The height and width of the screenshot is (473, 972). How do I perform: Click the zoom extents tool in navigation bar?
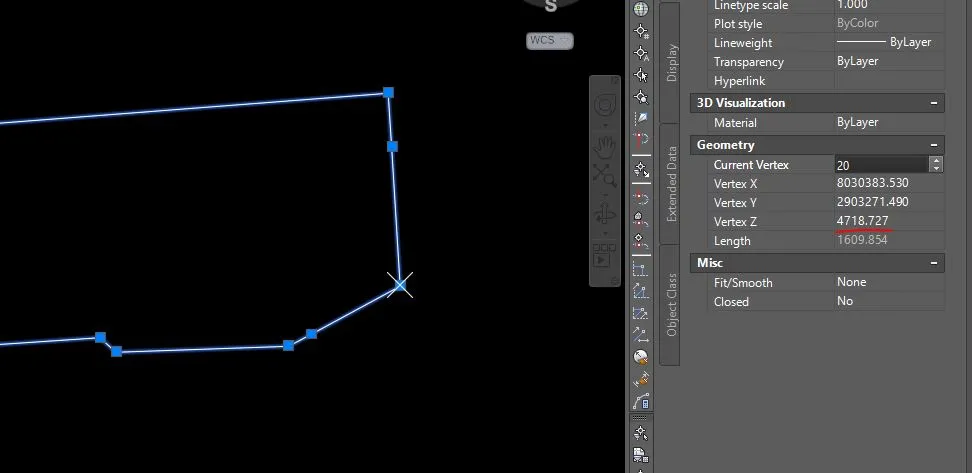[604, 175]
